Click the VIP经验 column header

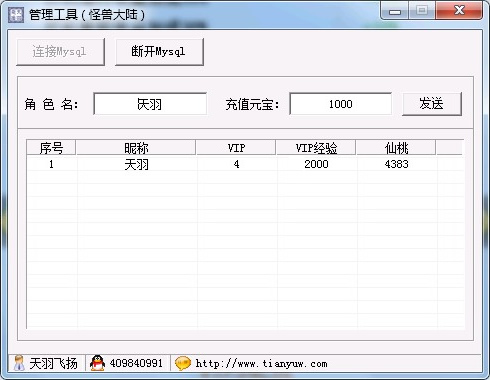click(x=316, y=148)
